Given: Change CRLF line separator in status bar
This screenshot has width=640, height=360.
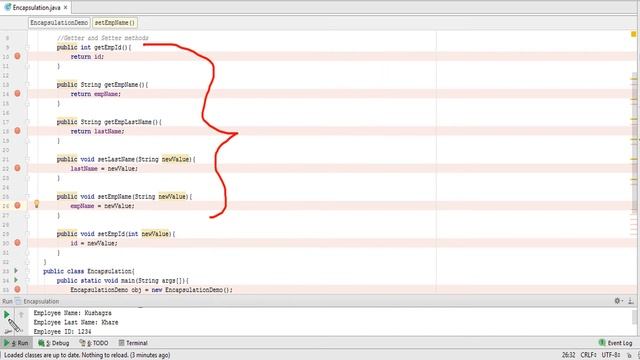Looking at the screenshot, I should pos(588,355).
